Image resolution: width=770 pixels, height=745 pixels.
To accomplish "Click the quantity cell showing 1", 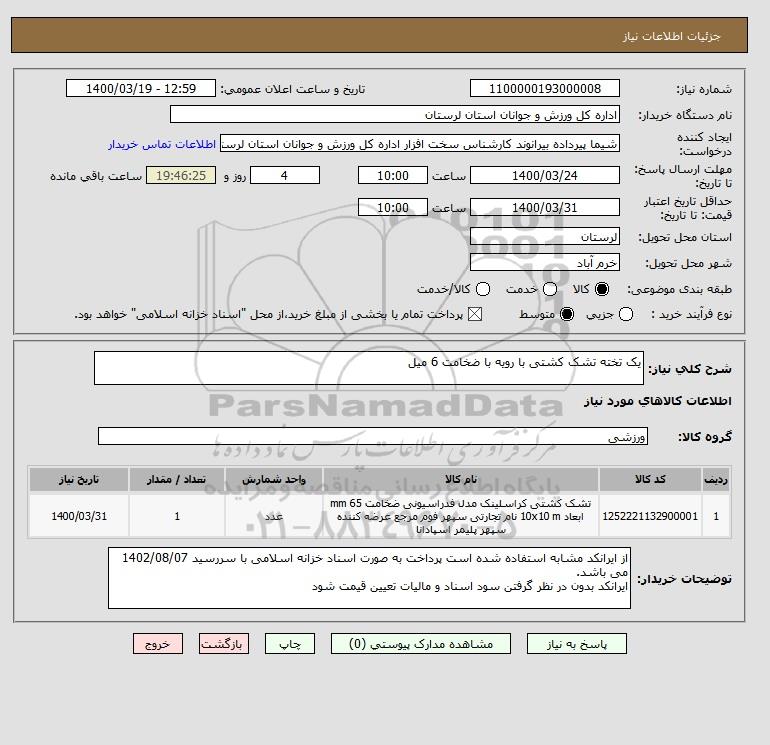I will [177, 516].
